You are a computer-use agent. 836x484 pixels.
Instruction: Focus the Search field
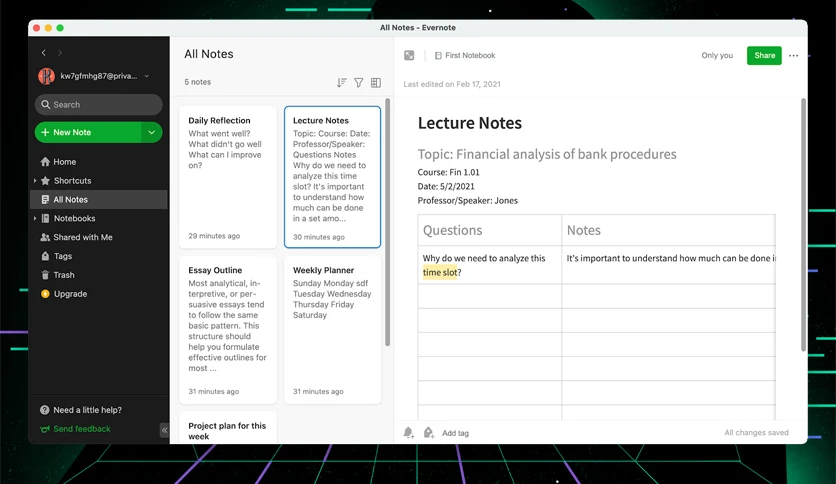click(99, 104)
